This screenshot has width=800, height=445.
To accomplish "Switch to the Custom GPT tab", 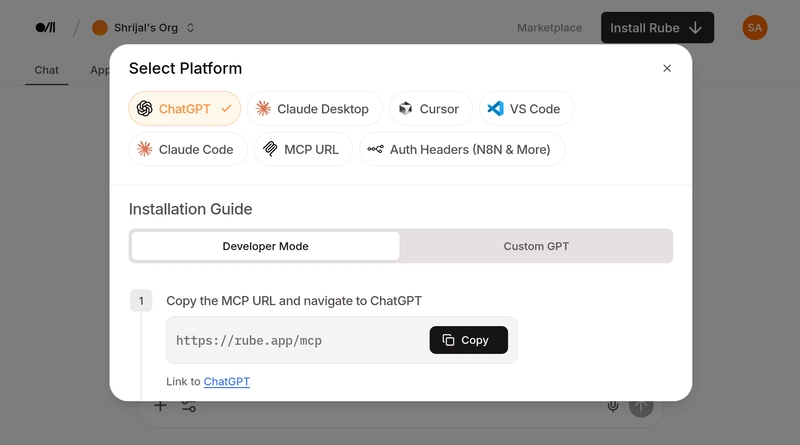I will 536,246.
